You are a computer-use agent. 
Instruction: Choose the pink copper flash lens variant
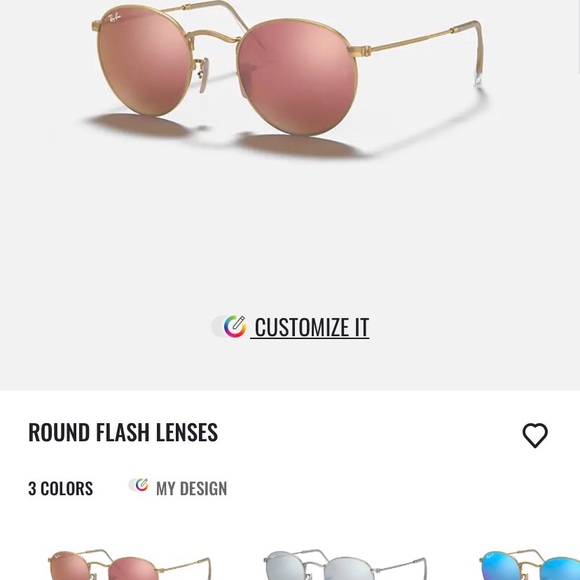click(129, 565)
